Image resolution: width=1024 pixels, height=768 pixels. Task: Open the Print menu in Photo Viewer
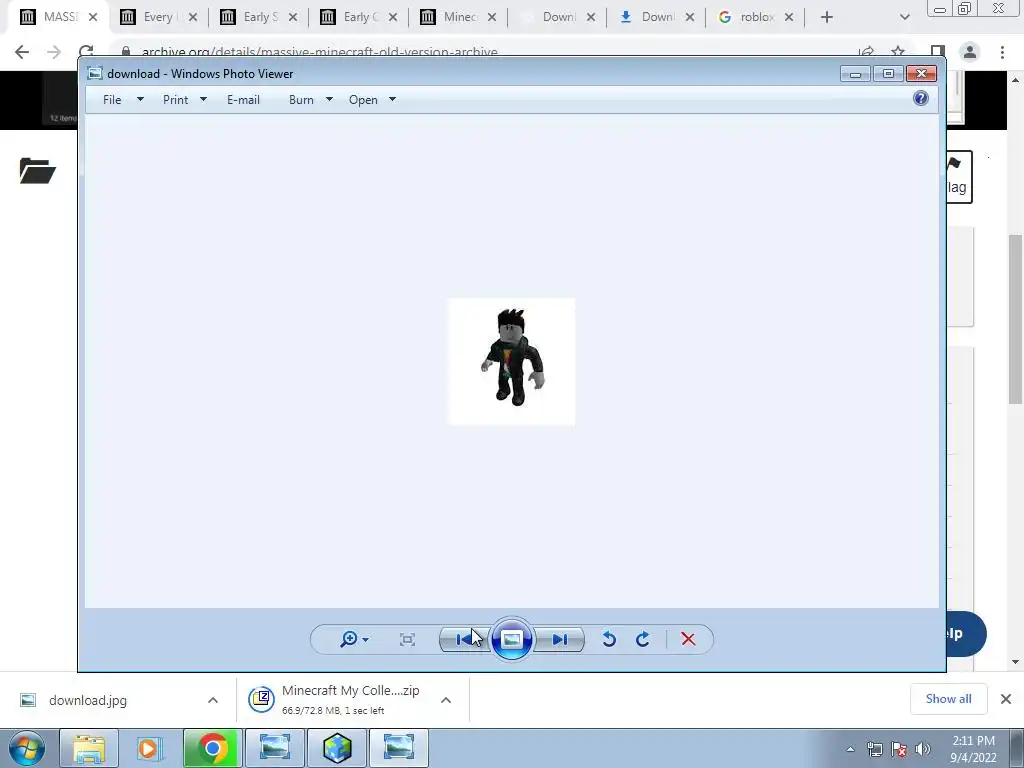click(x=176, y=100)
